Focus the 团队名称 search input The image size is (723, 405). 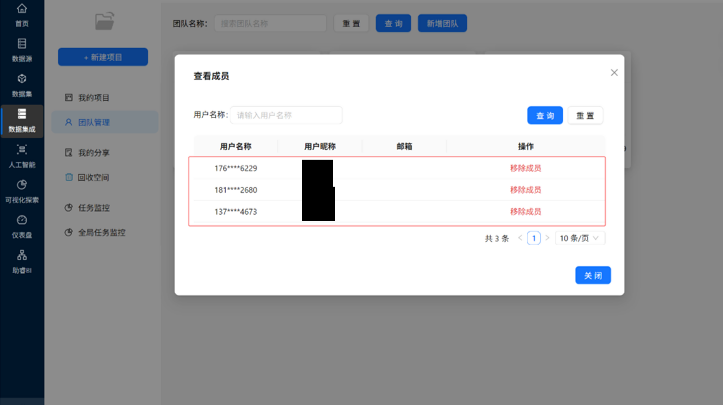(270, 24)
